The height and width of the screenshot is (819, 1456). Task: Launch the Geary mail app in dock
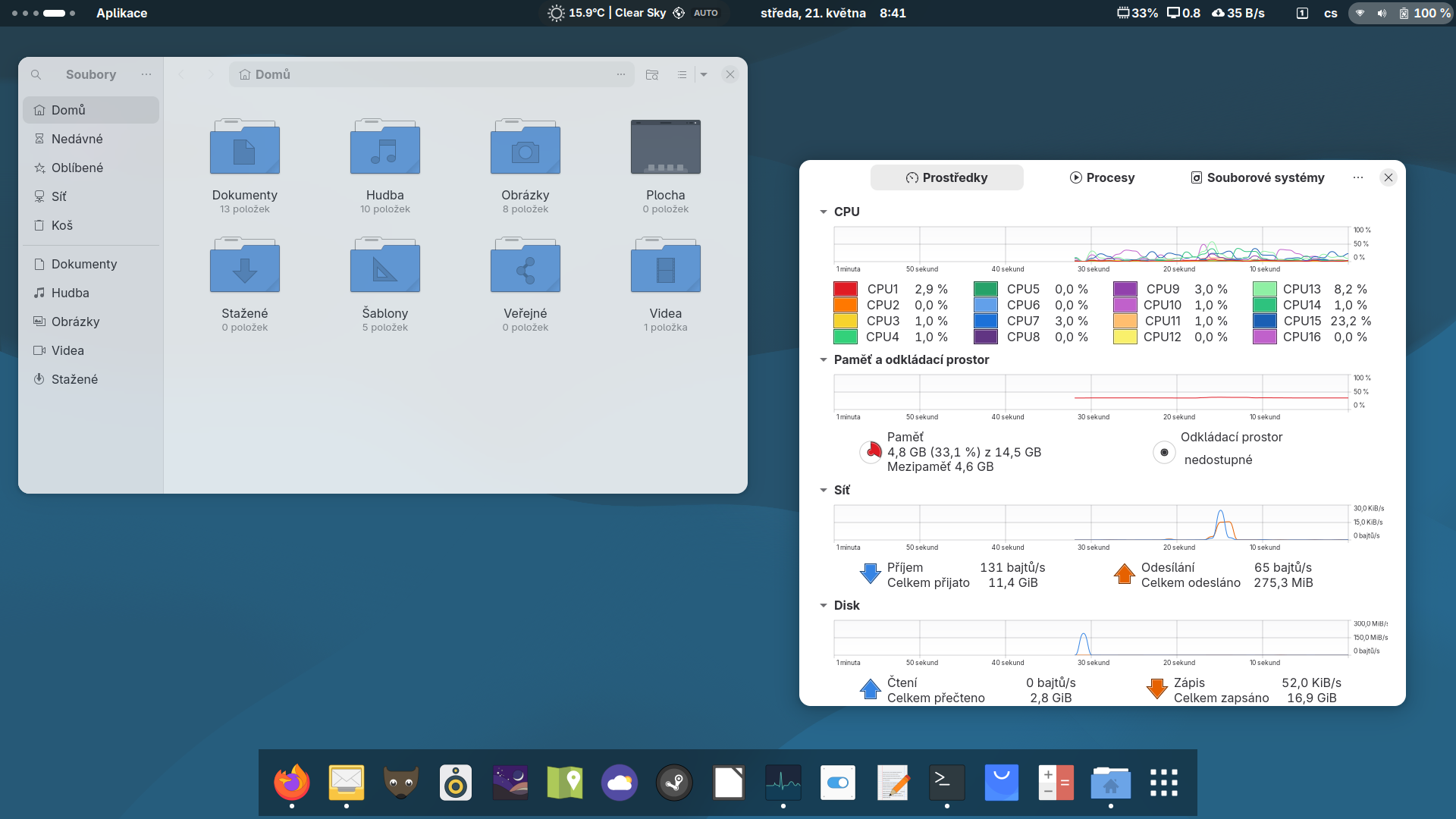tap(347, 783)
